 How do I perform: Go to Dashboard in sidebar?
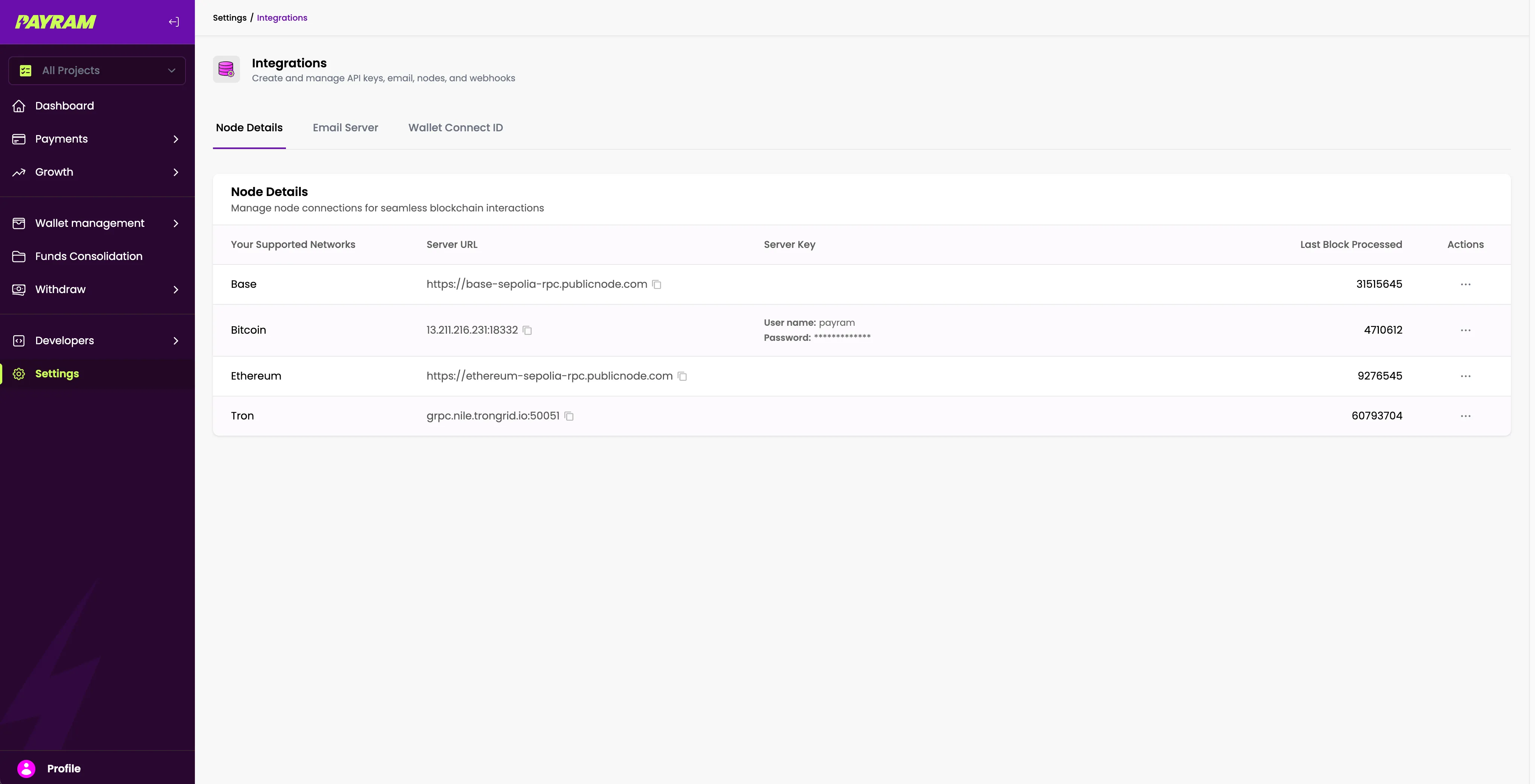[64, 106]
